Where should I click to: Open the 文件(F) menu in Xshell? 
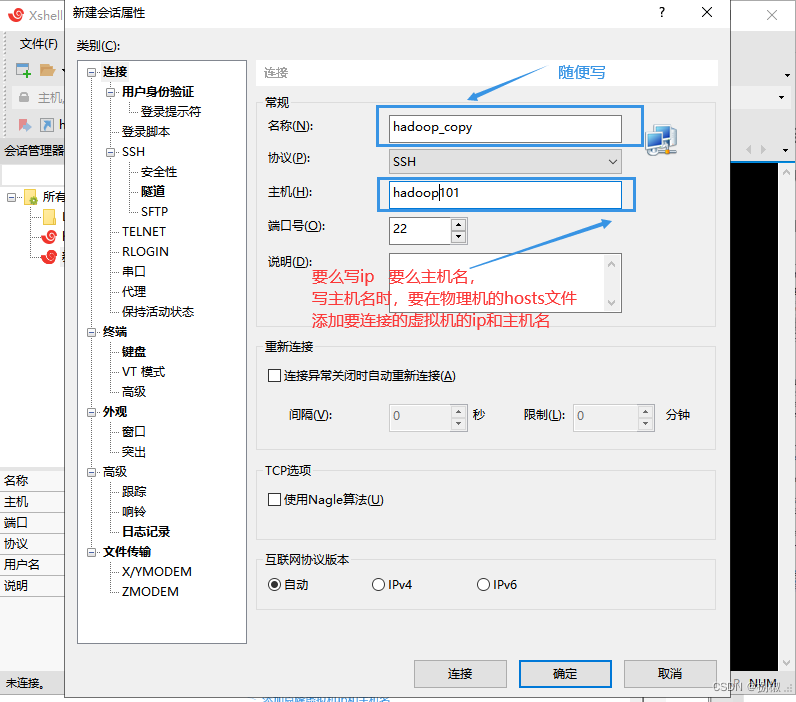pyautogui.click(x=39, y=44)
